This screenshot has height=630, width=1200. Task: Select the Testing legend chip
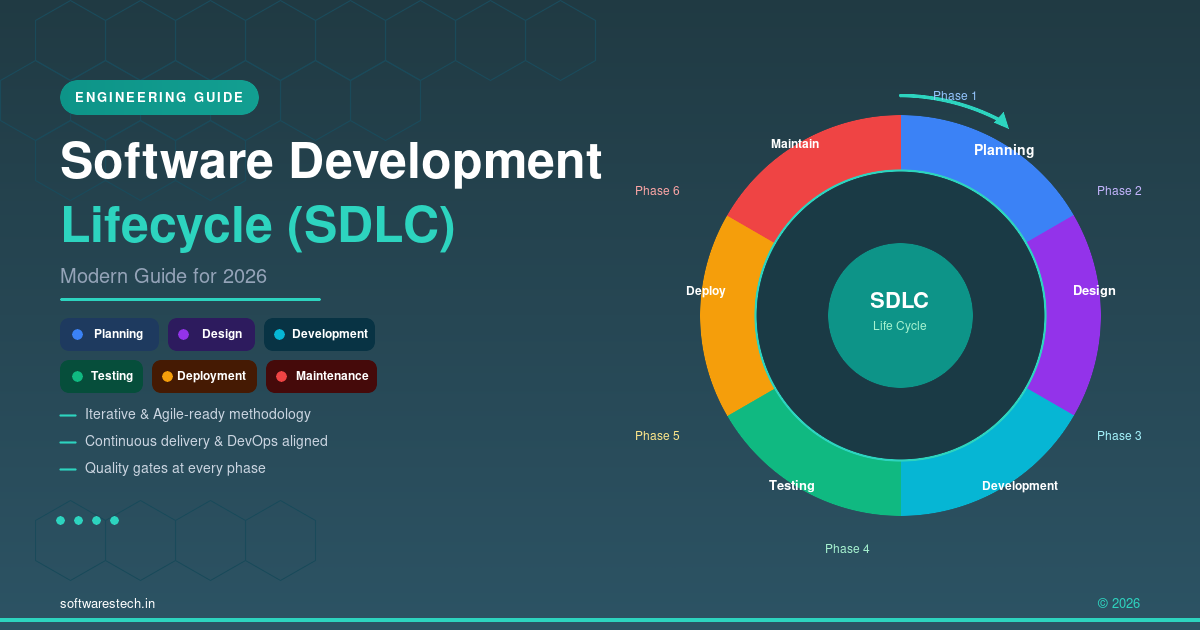point(101,376)
